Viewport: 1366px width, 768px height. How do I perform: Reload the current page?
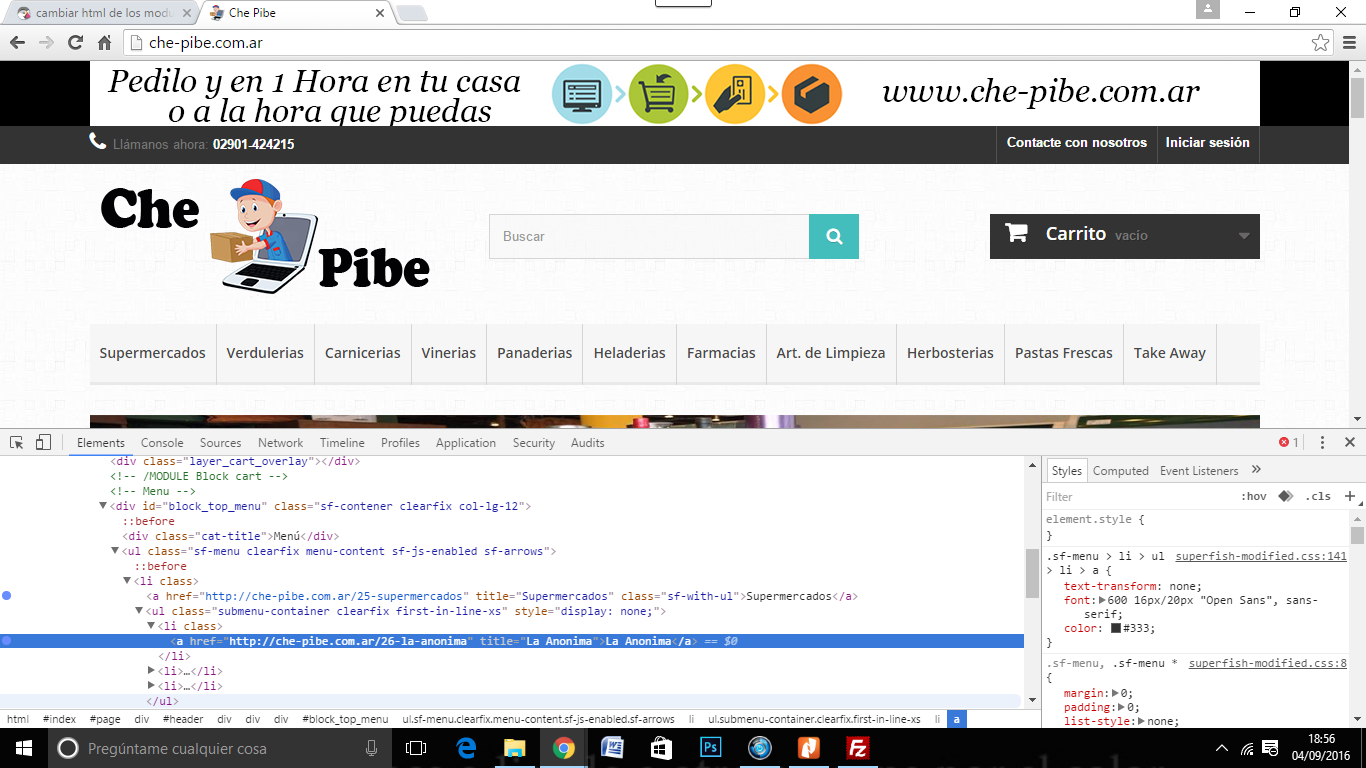[x=75, y=43]
